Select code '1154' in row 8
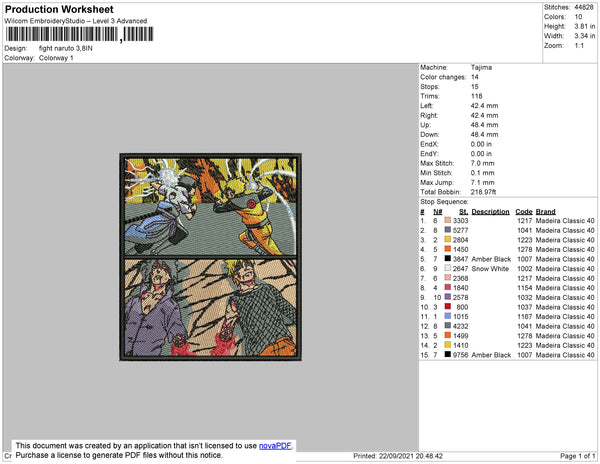The height and width of the screenshot is (464, 600). point(525,288)
